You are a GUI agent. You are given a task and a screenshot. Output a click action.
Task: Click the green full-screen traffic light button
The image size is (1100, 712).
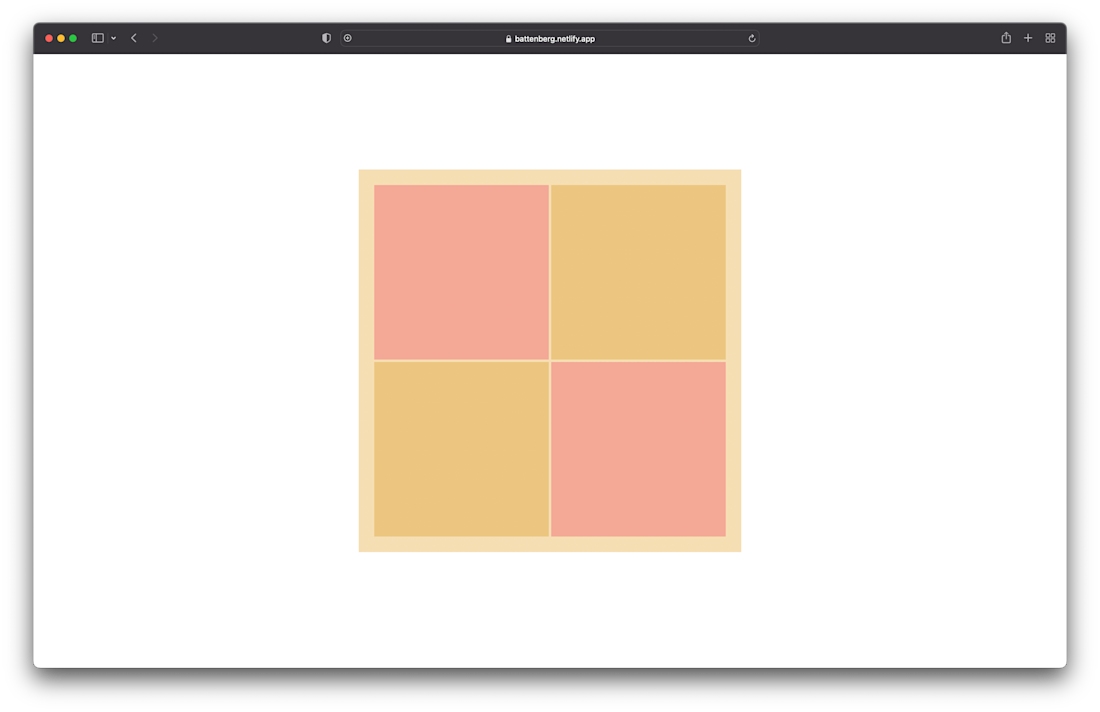74,37
